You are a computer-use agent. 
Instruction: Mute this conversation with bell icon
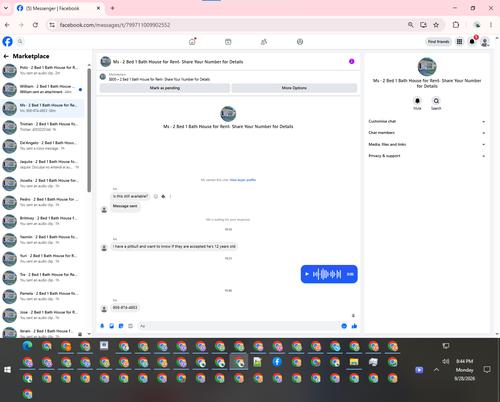coord(417,101)
